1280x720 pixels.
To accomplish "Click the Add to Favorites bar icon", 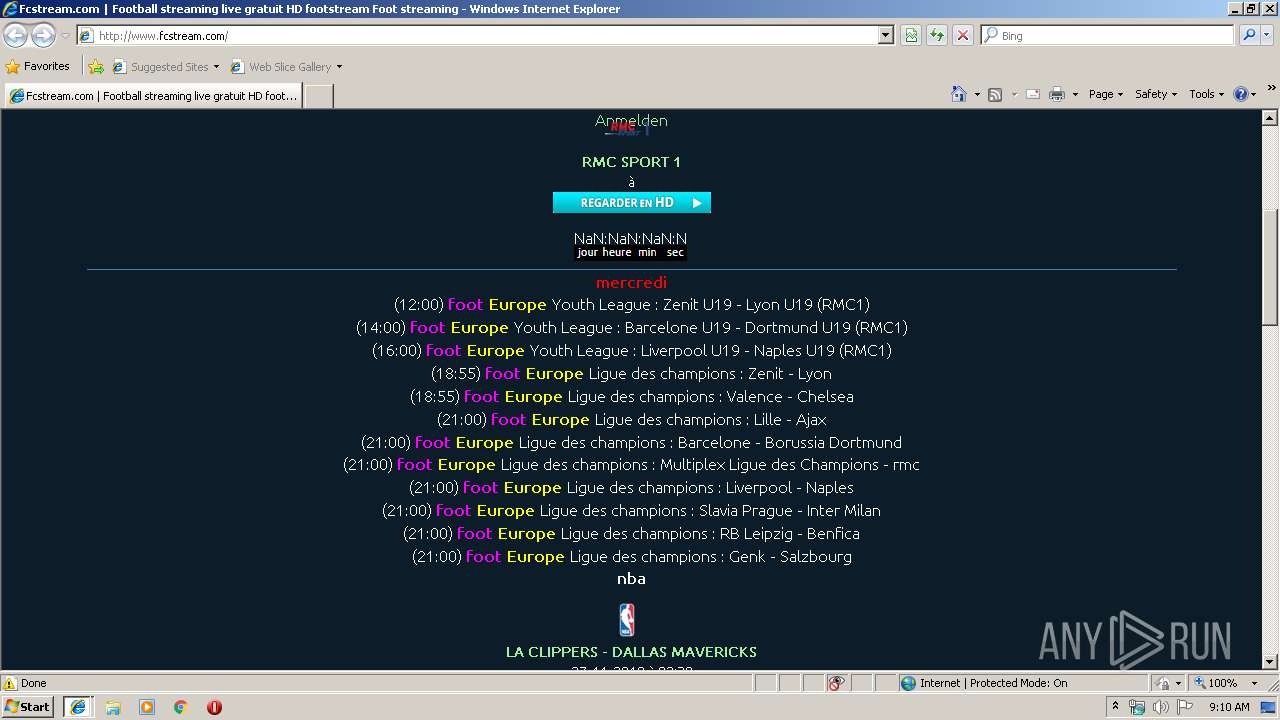I will pos(96,67).
